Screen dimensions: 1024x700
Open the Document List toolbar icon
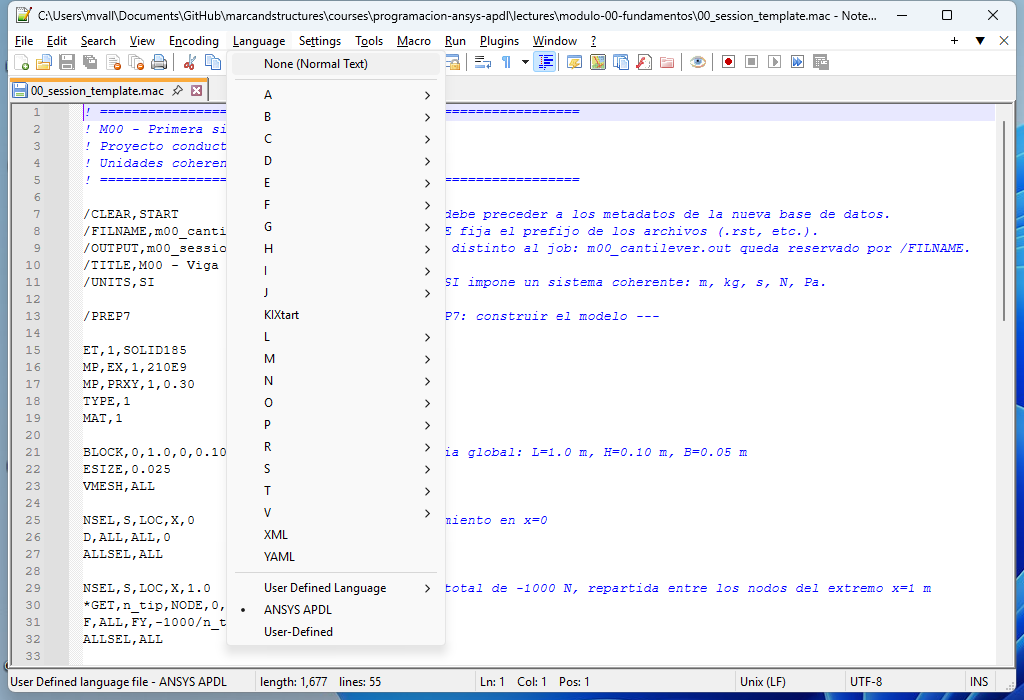(x=621, y=63)
